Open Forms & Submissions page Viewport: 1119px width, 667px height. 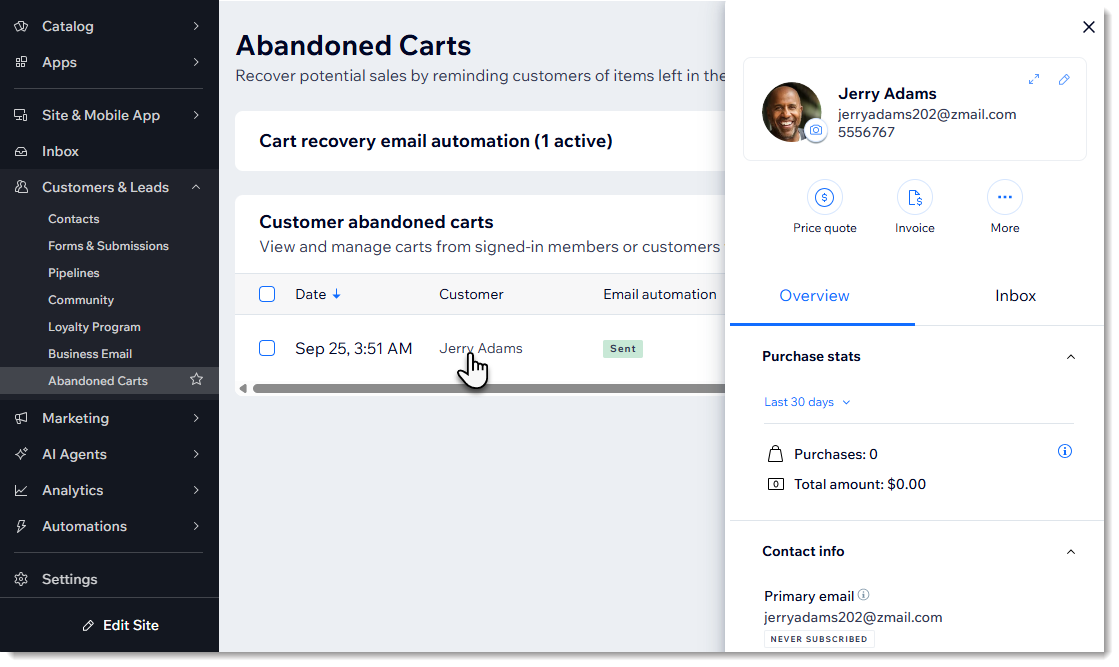[x=108, y=245]
